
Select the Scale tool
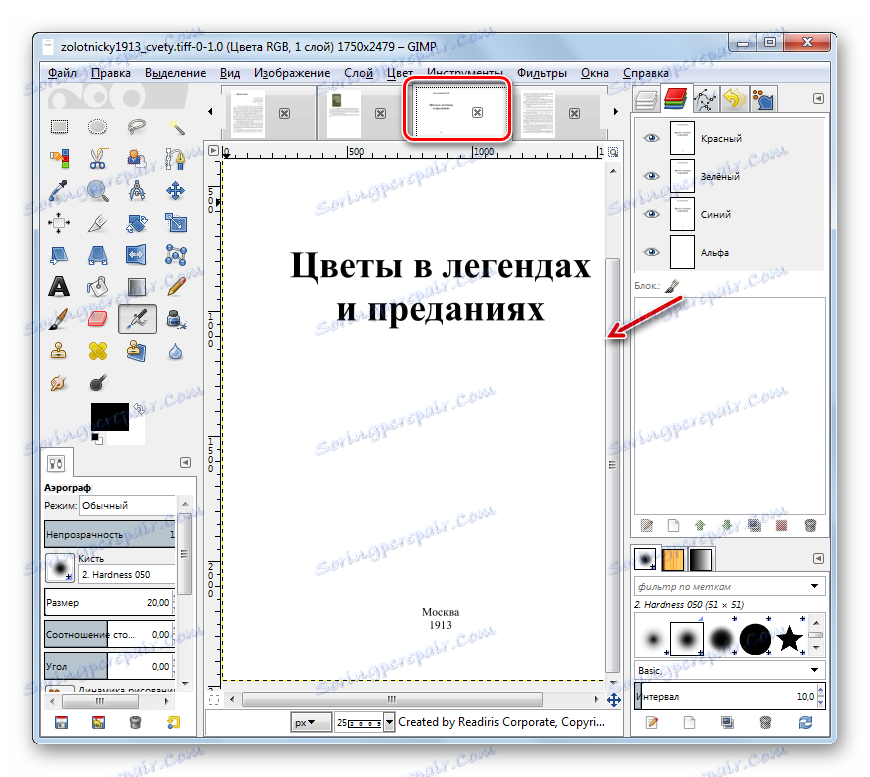click(176, 223)
